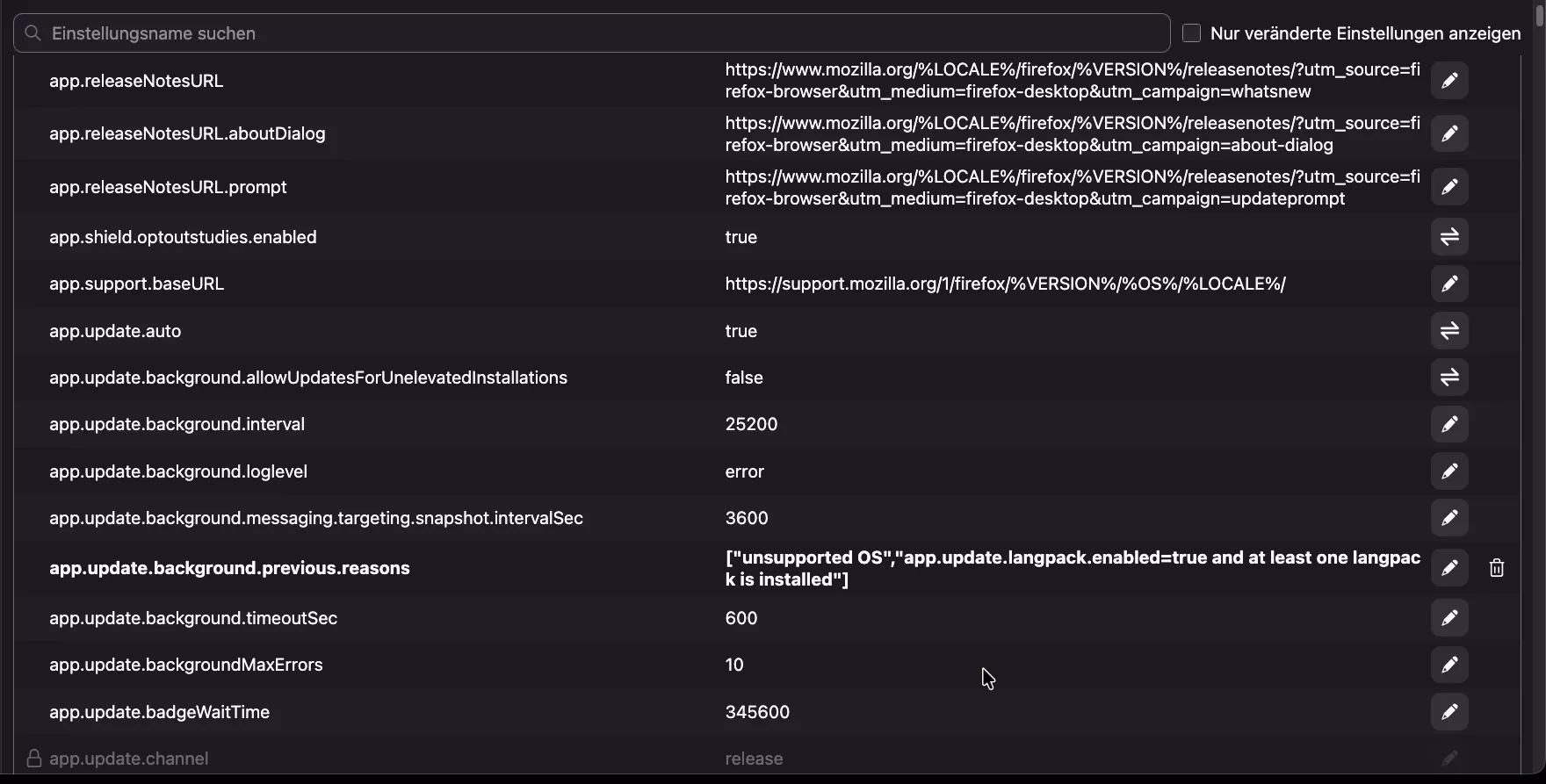This screenshot has height=784, width=1546.
Task: Delete app.update.background.previous.reasons with trash icon
Action: pos(1497,568)
